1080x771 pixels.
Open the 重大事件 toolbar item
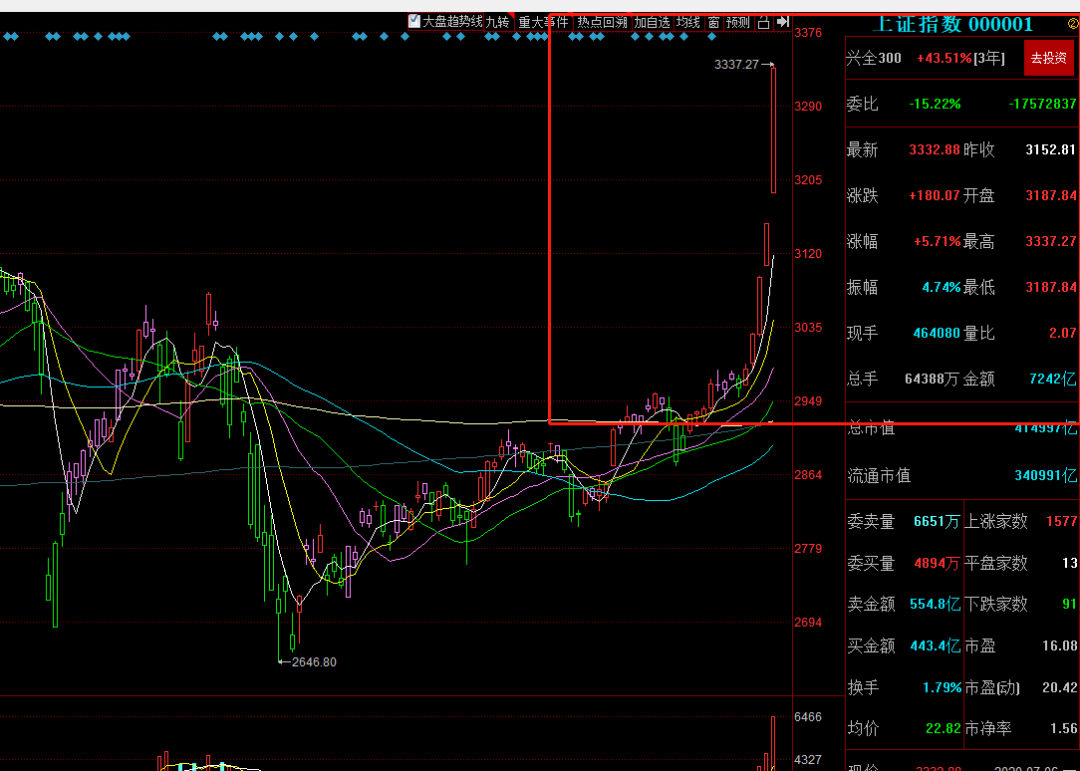[x=543, y=22]
